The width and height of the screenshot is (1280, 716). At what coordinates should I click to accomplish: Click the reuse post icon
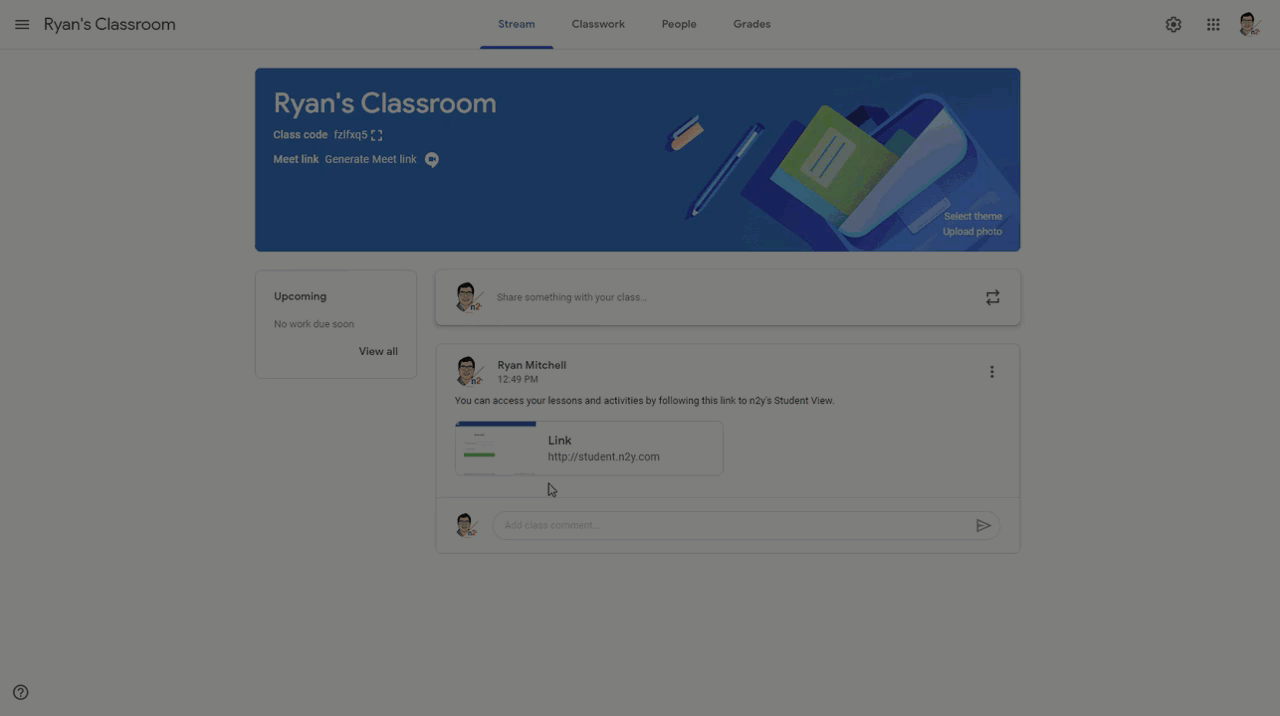(992, 297)
